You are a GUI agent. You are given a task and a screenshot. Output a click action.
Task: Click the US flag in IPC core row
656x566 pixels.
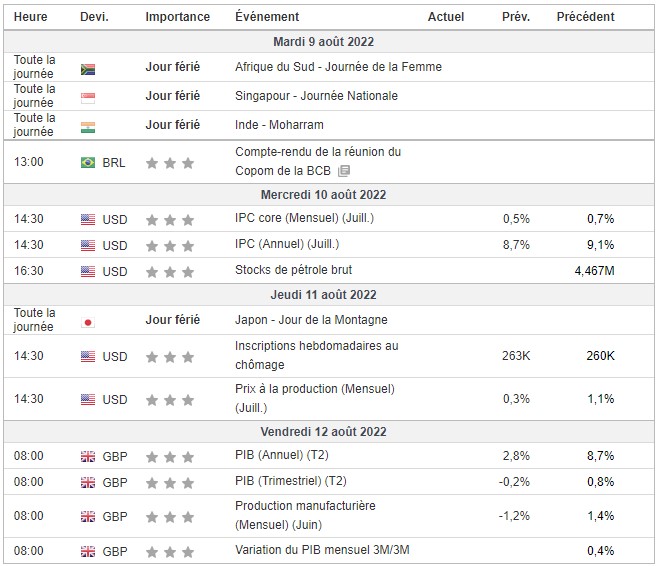(x=88, y=219)
